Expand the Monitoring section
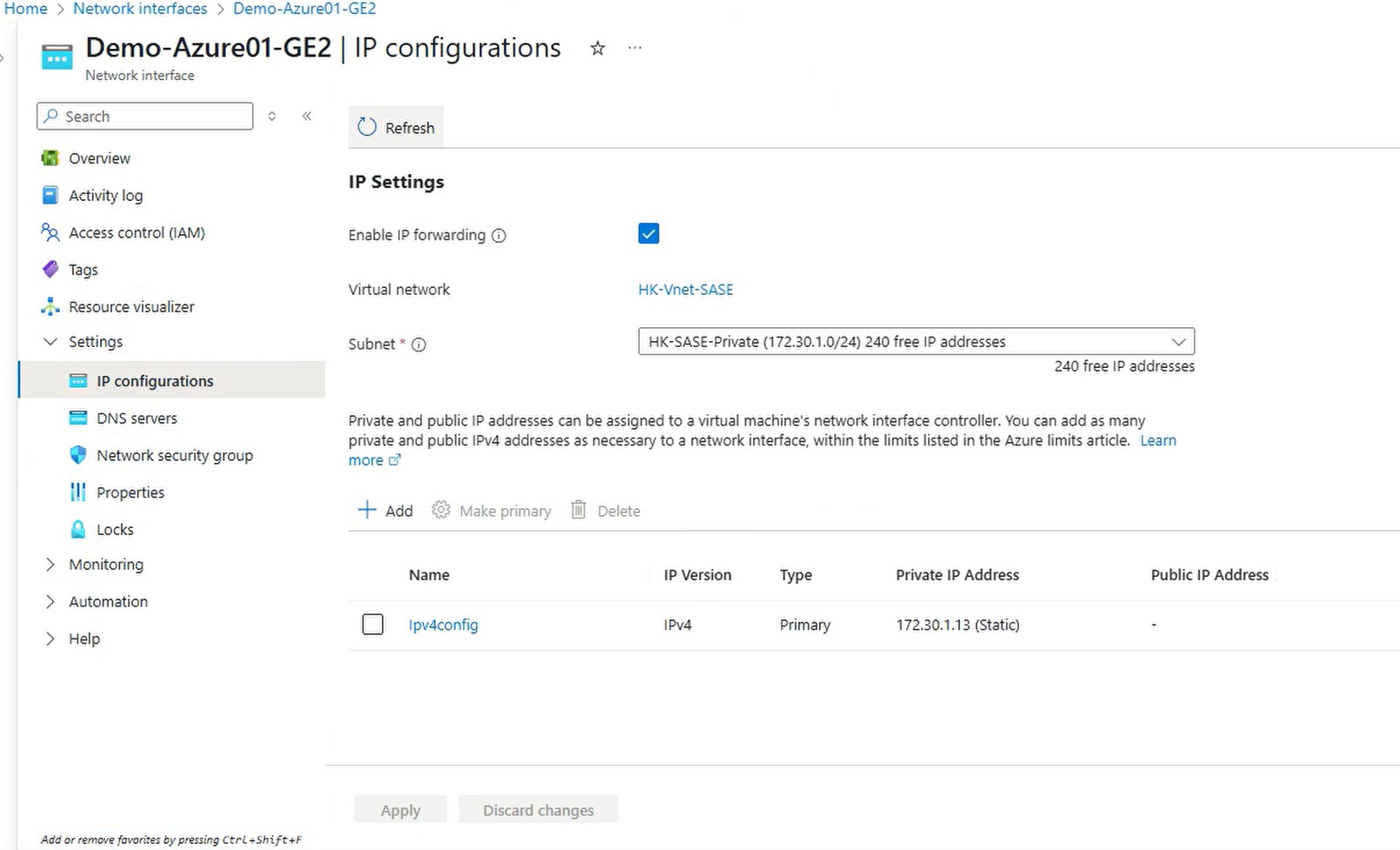 tap(50, 565)
